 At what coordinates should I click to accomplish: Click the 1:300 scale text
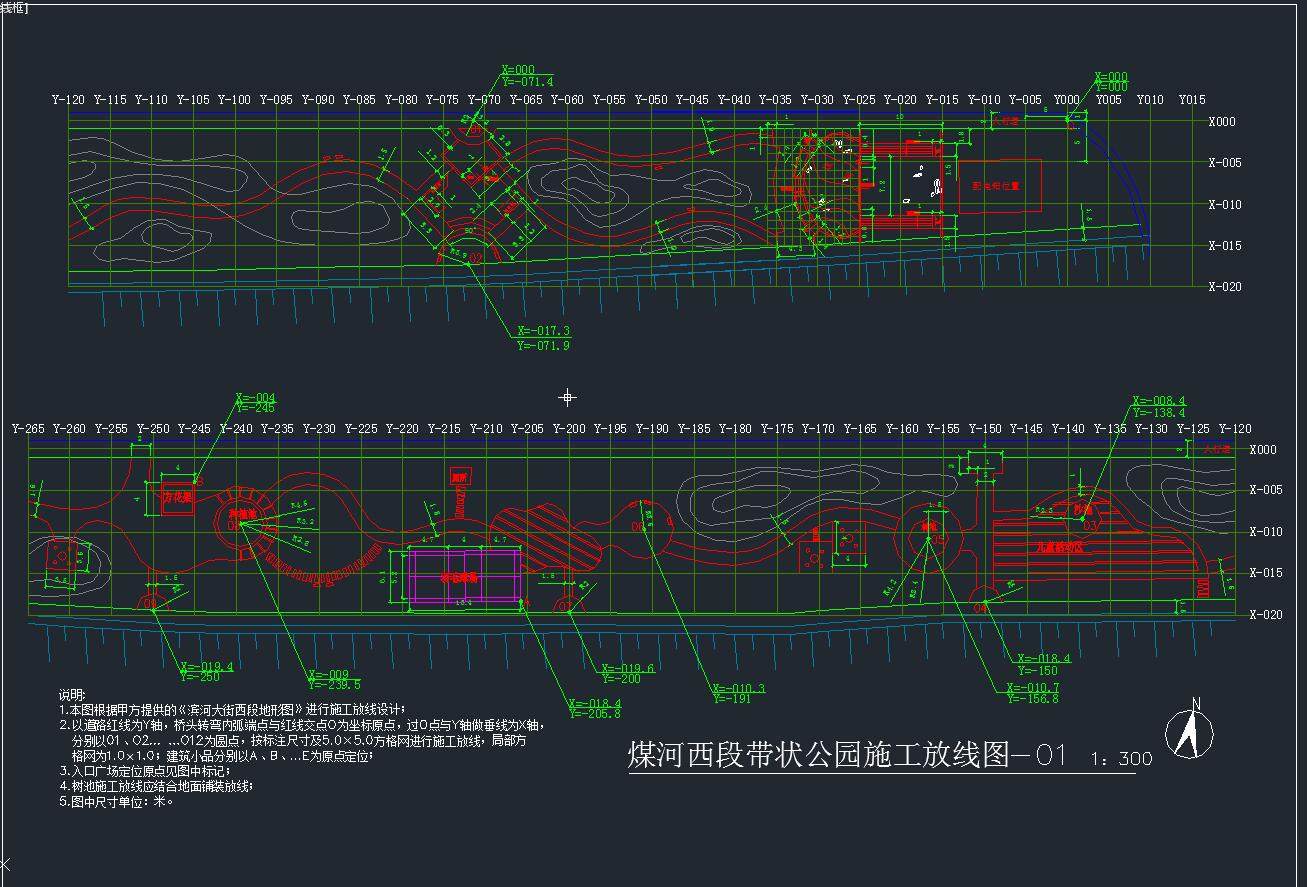click(x=1120, y=759)
